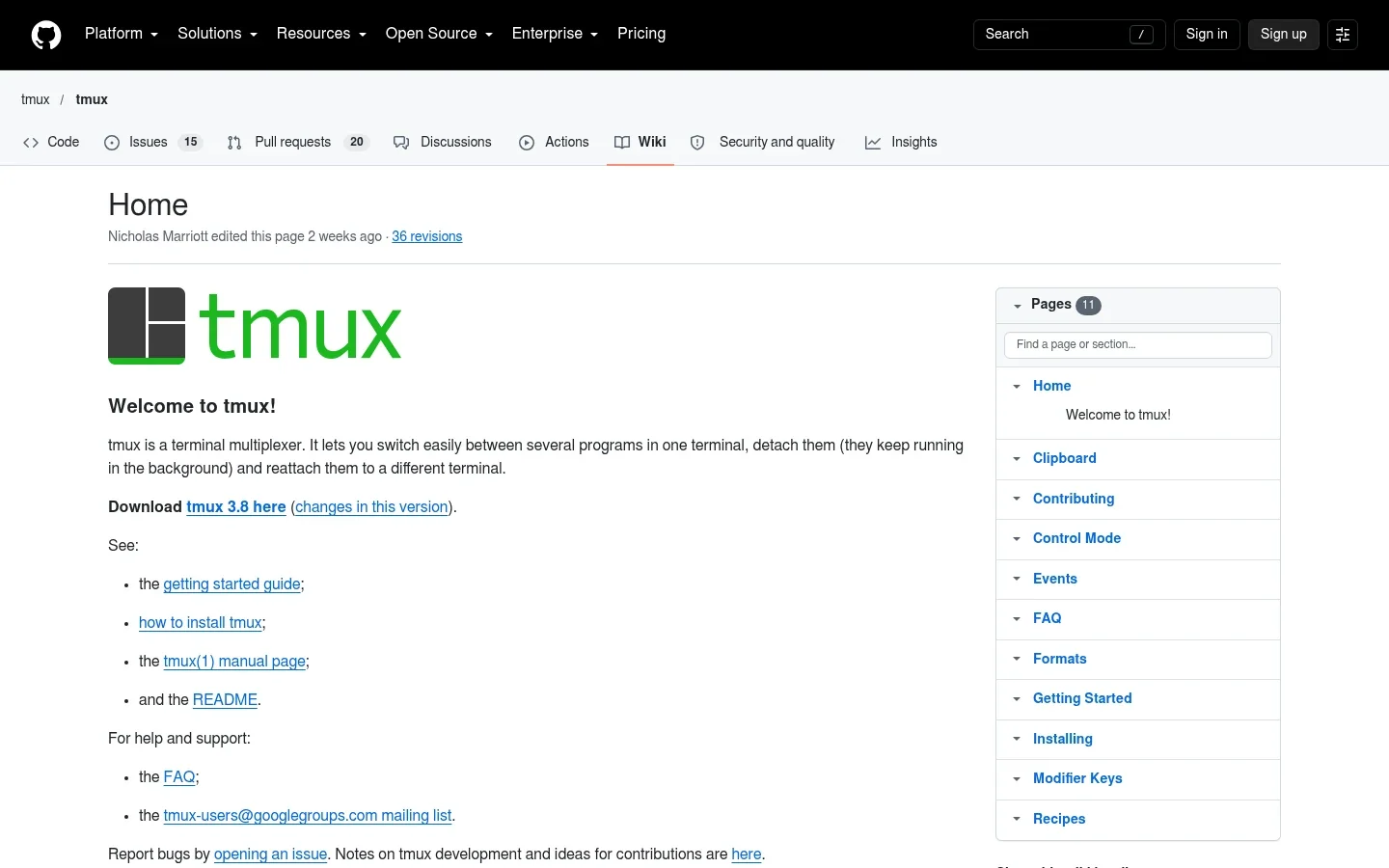The image size is (1389, 868).
Task: Collapse the Home page sections arrow
Action: [1017, 386]
